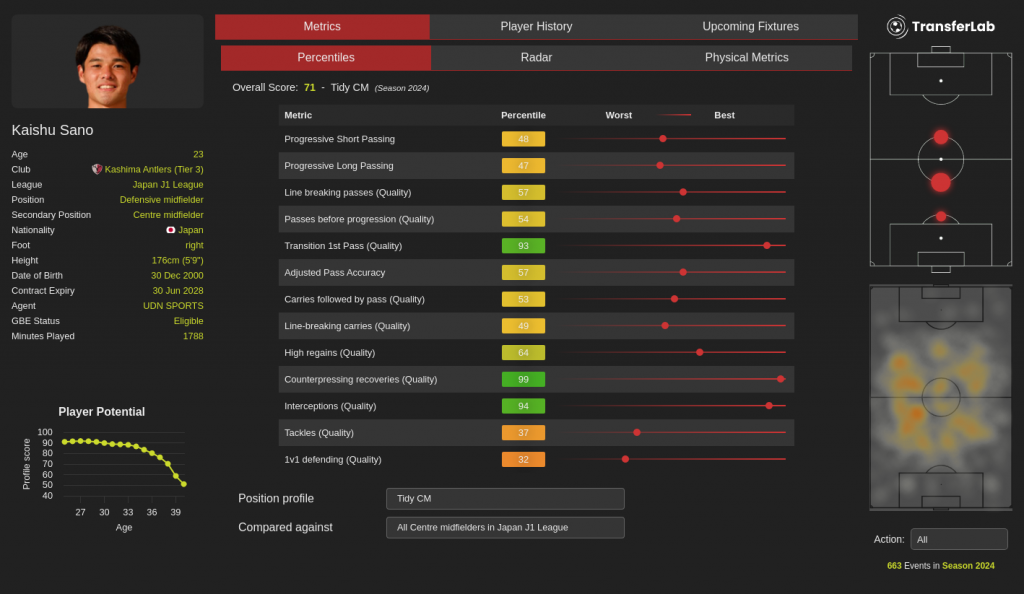Open the Player History tab

536,27
